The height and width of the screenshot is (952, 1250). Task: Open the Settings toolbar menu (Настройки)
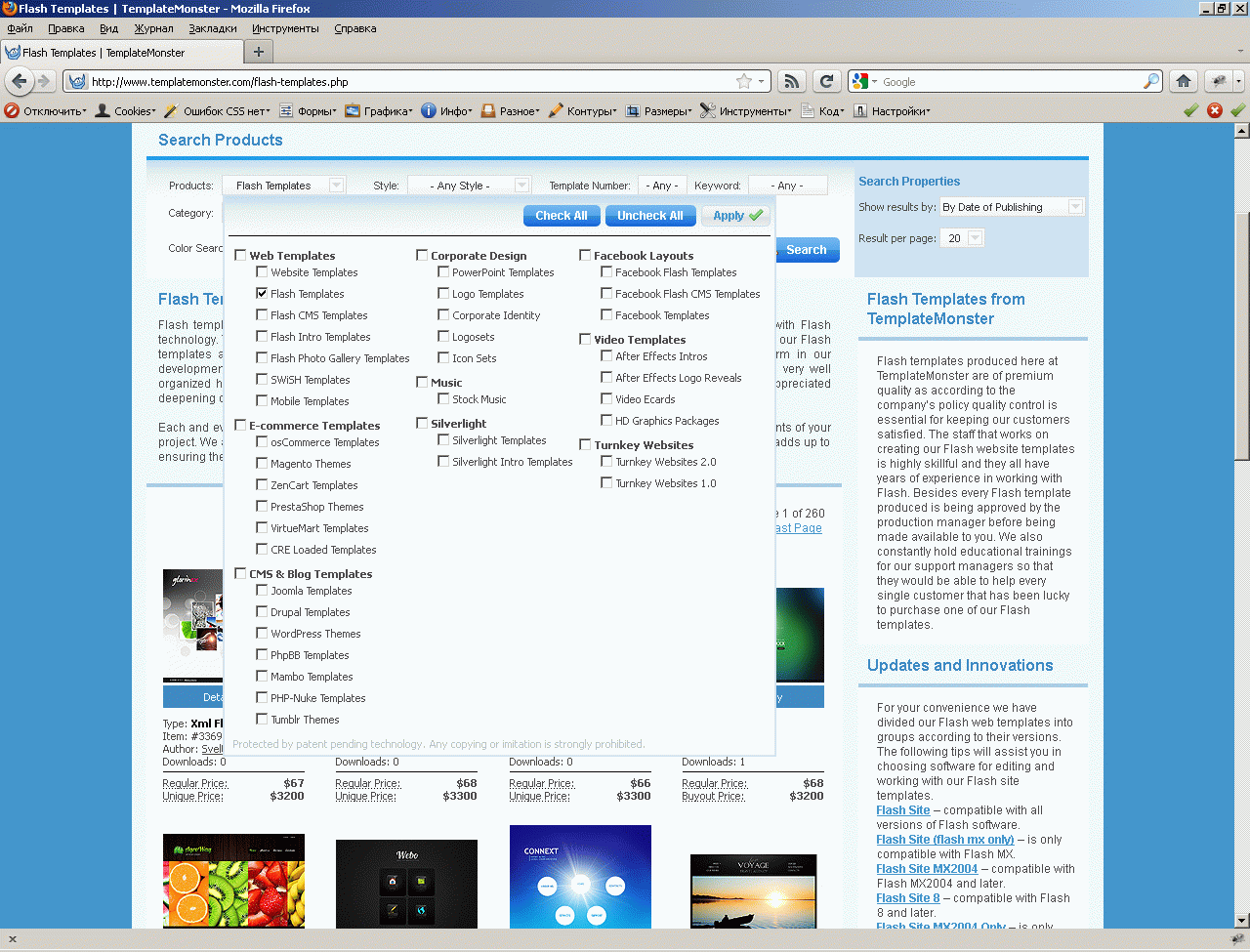[893, 111]
